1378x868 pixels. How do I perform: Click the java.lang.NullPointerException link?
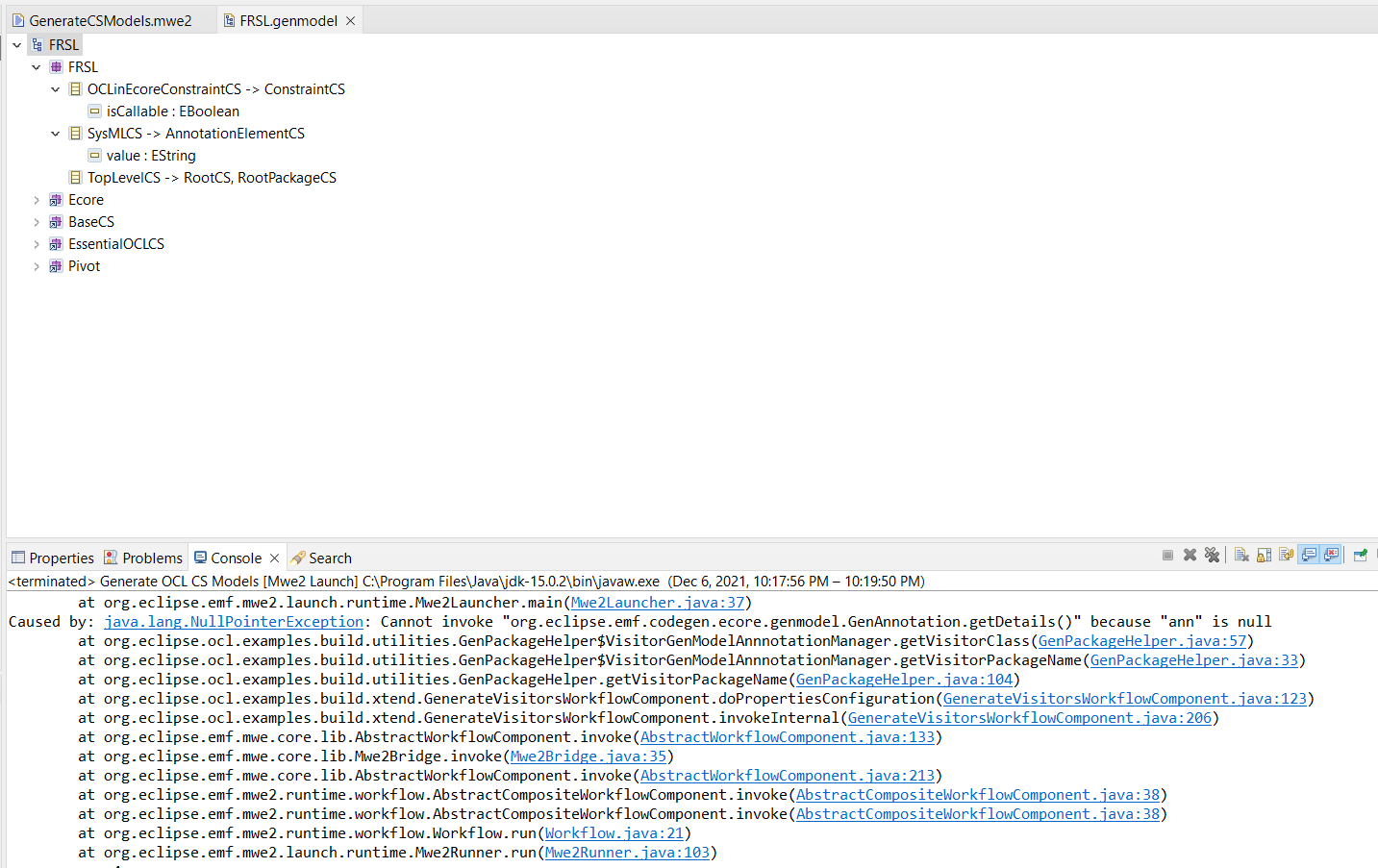(234, 622)
